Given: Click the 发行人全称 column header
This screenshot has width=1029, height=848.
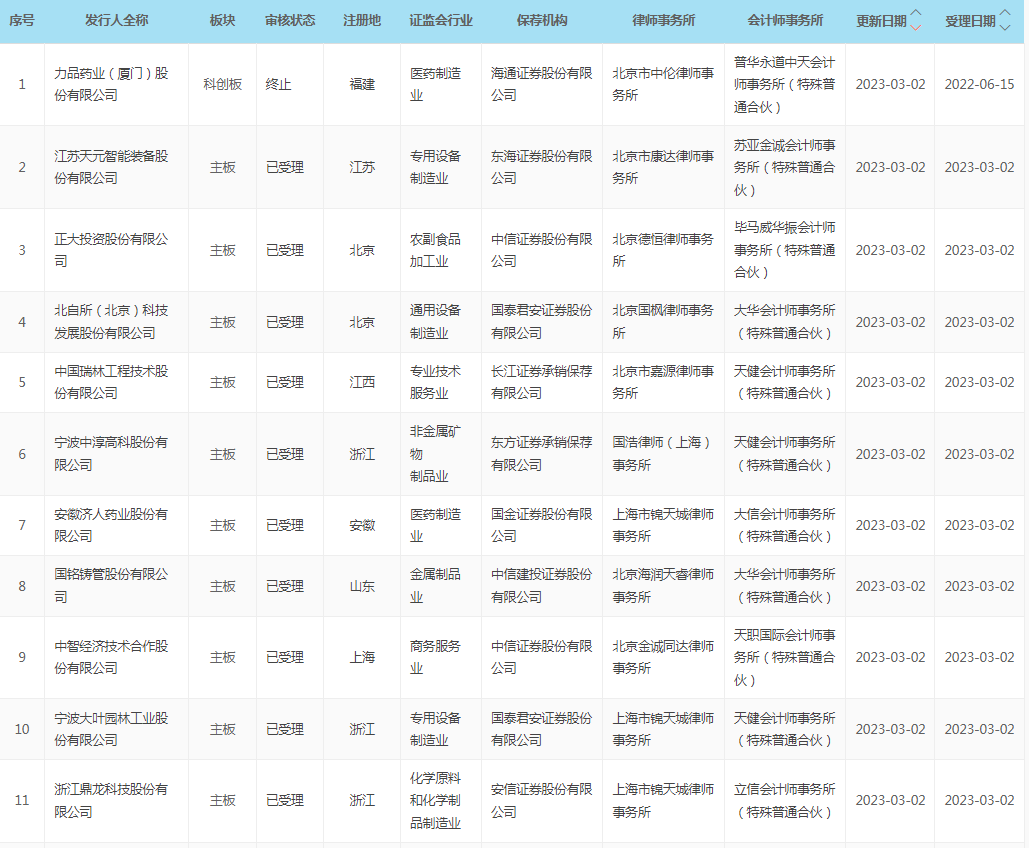Looking at the screenshot, I should click(116, 21).
